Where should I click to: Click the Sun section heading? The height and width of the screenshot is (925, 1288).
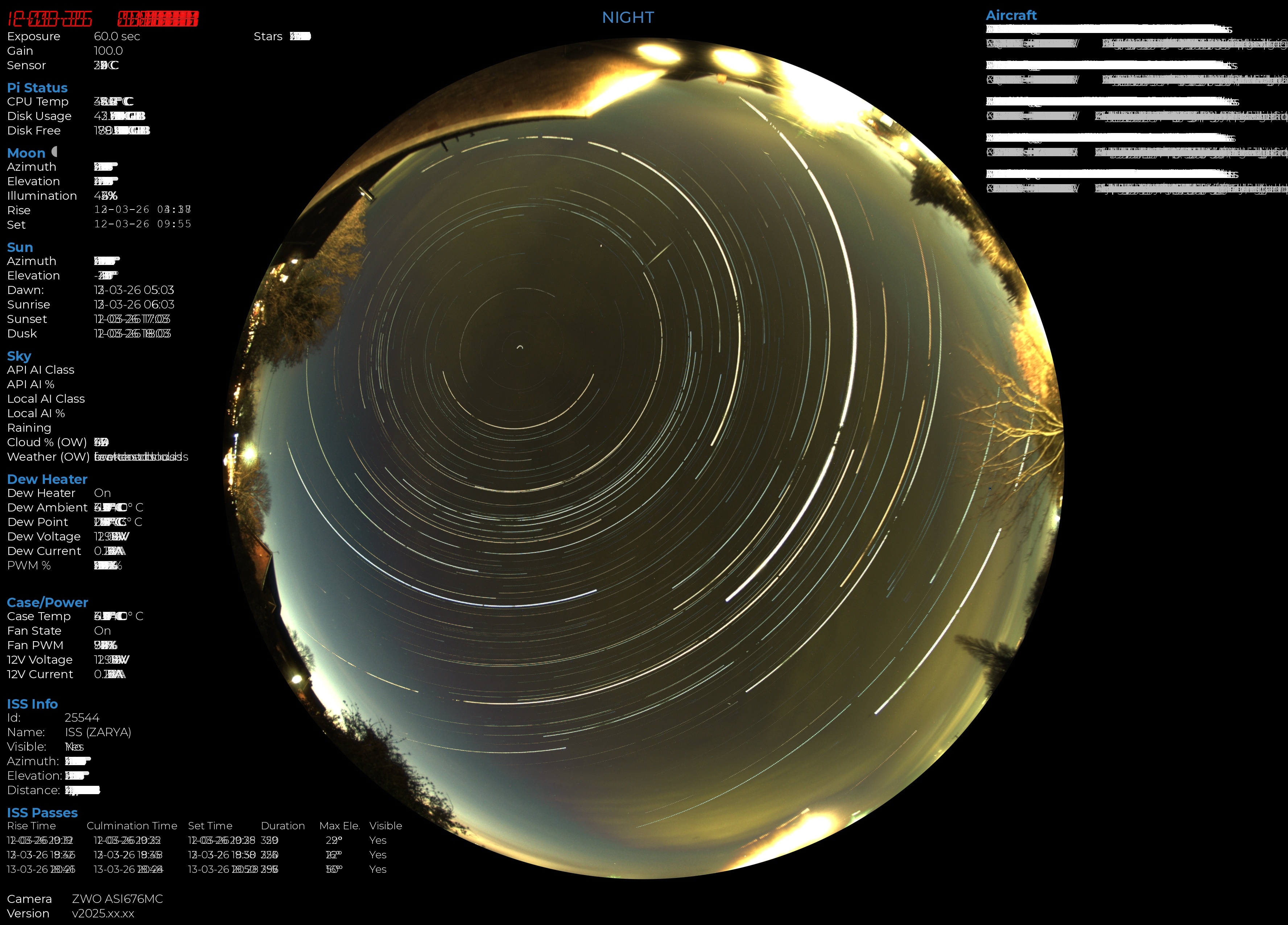click(x=20, y=248)
